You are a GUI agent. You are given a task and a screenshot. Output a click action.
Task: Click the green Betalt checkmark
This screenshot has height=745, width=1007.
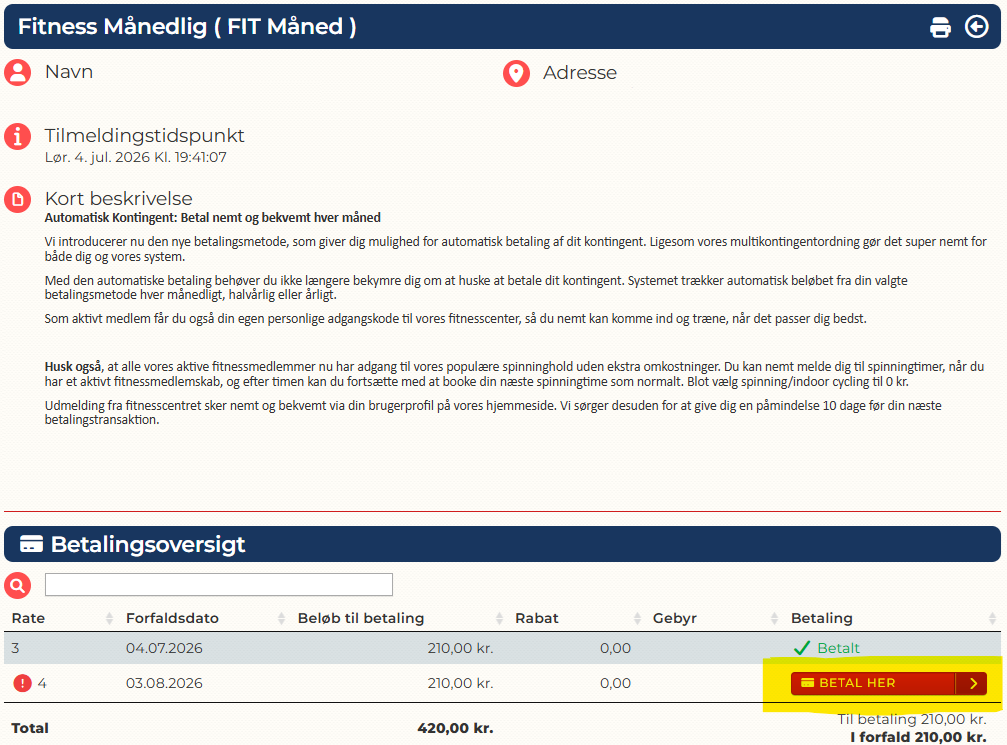pyautogui.click(x=801, y=648)
